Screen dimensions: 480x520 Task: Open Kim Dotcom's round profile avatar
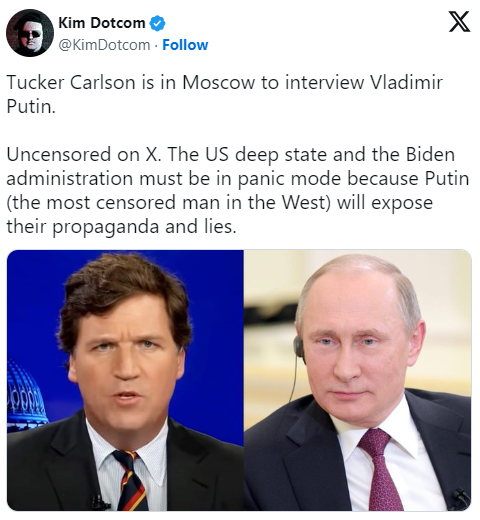click(30, 33)
